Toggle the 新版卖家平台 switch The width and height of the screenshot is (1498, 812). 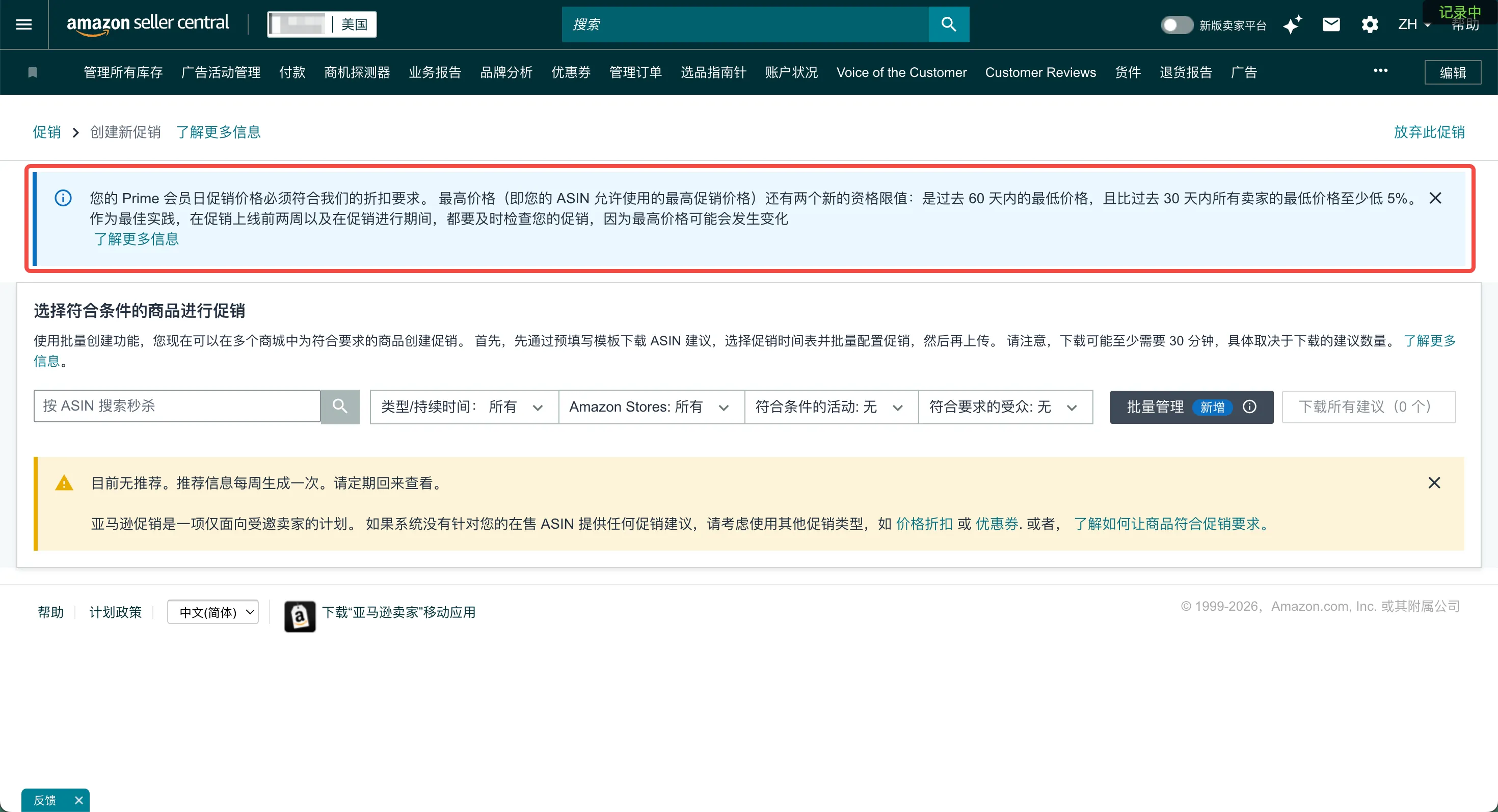[x=1177, y=24]
